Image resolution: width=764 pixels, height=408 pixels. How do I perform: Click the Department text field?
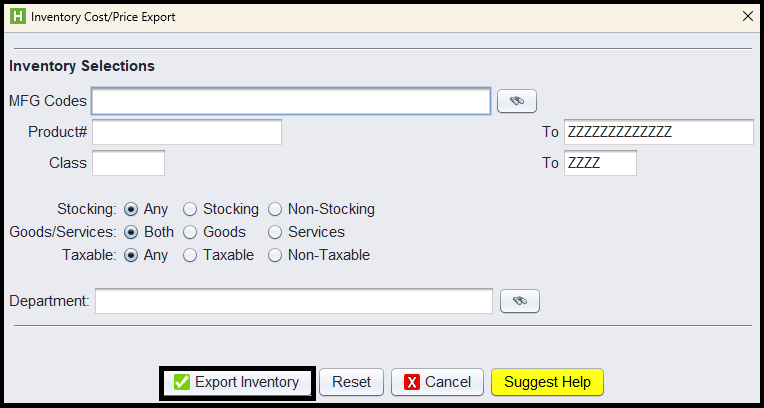coord(293,301)
